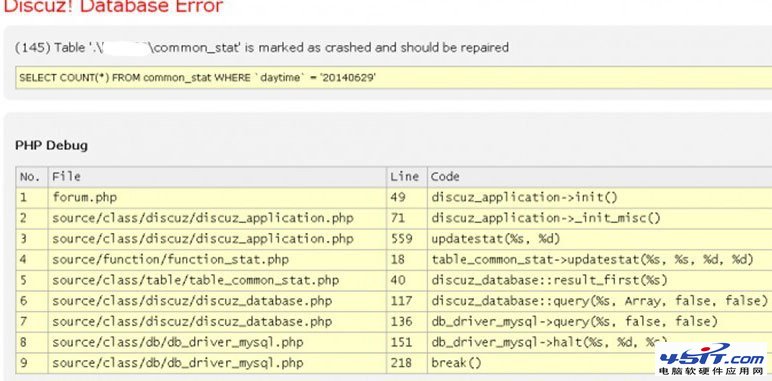Image resolution: width=772 pixels, height=381 pixels.
Task: Click the No. cell in the function_stat.php row
Action: tap(32, 259)
